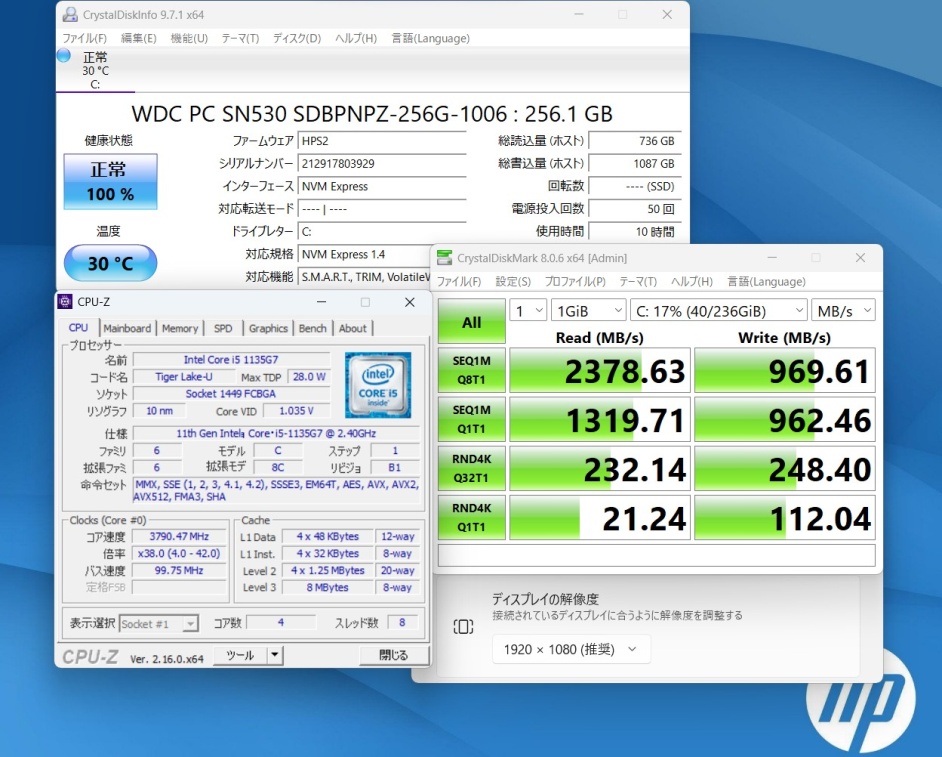Click the display resolution icon in Settings
The height and width of the screenshot is (757, 942).
pyautogui.click(x=463, y=627)
